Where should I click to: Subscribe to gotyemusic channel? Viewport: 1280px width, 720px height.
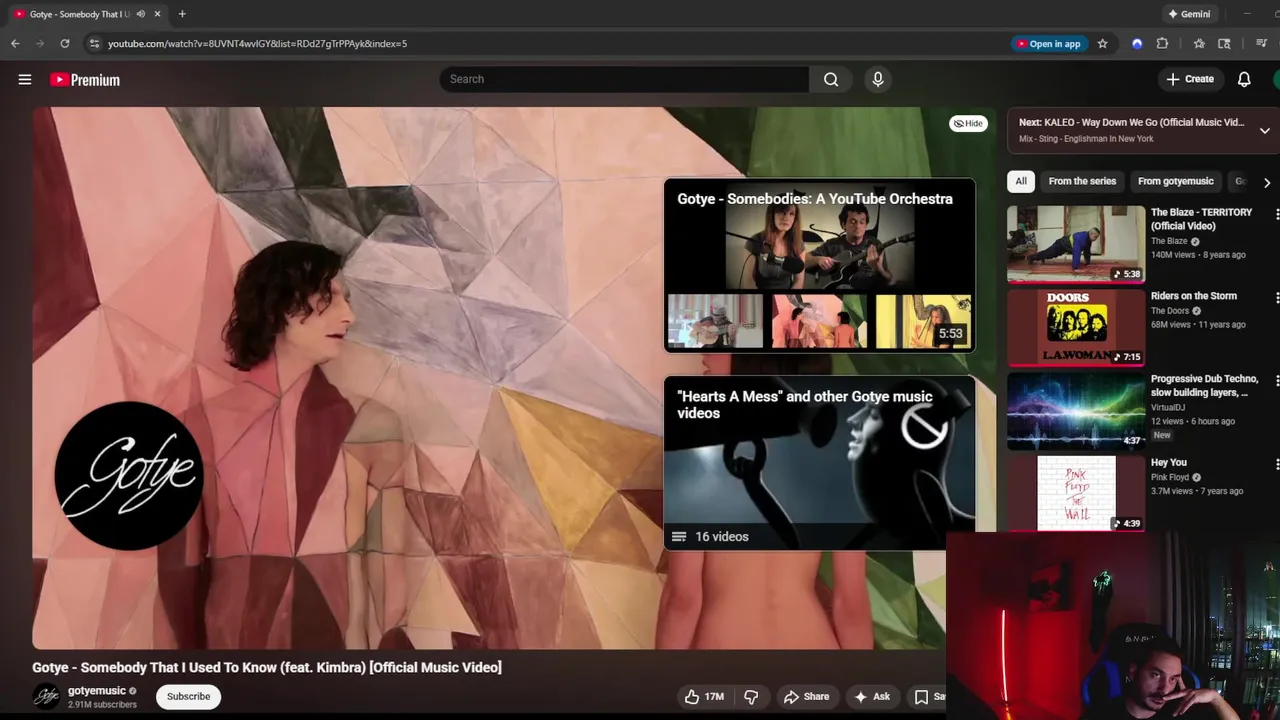tap(188, 696)
